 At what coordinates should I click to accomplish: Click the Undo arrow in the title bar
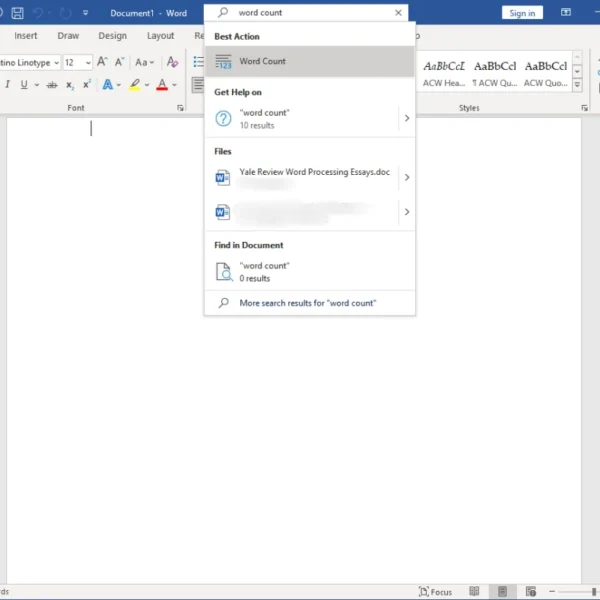coord(38,13)
